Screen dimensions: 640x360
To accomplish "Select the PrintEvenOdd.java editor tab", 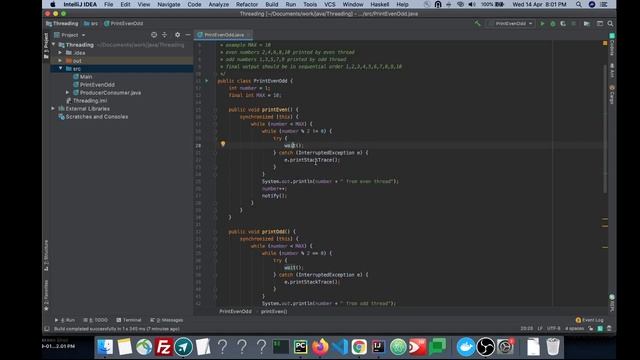I will tap(224, 35).
